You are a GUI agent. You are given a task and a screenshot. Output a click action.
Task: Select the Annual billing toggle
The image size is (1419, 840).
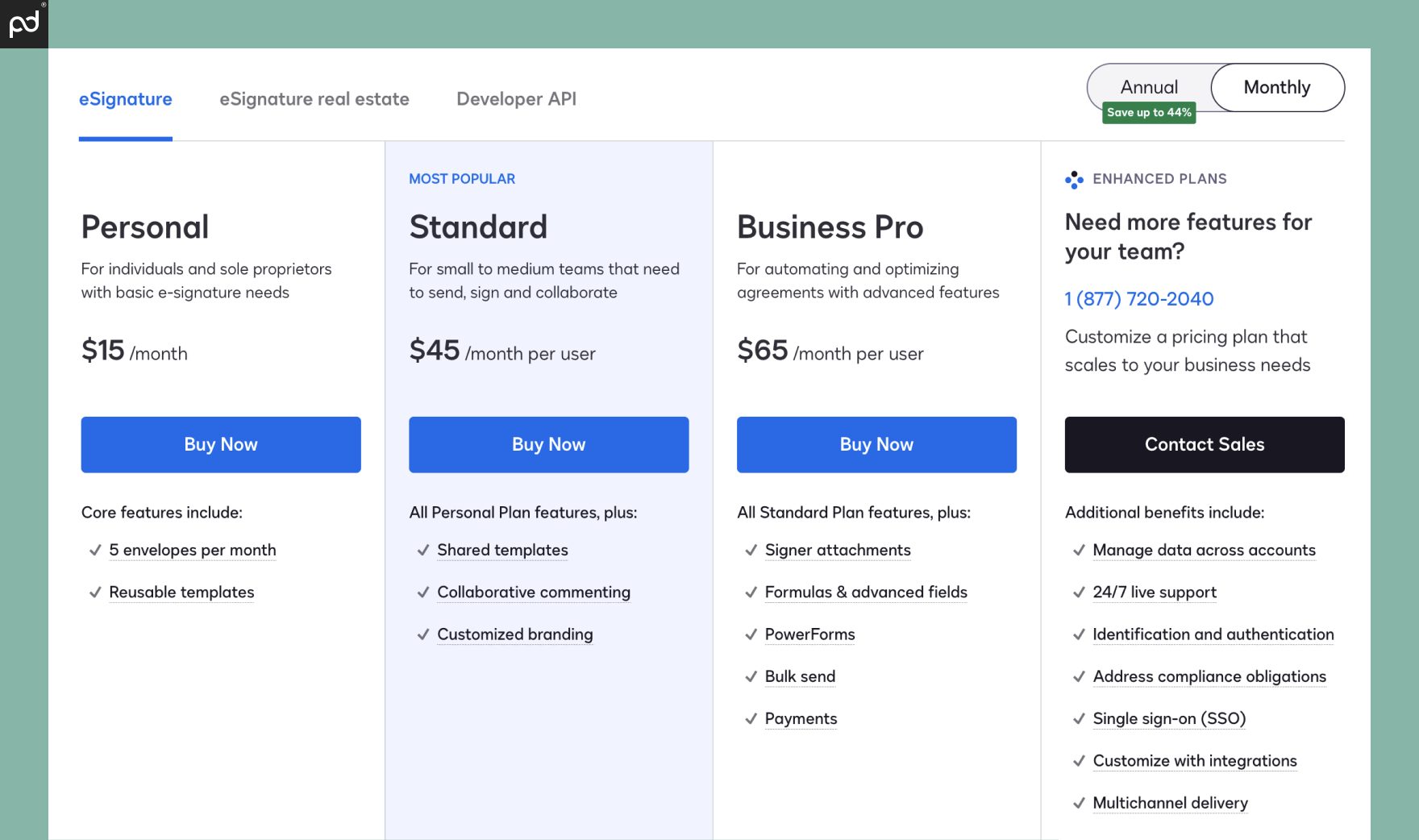tap(1150, 87)
